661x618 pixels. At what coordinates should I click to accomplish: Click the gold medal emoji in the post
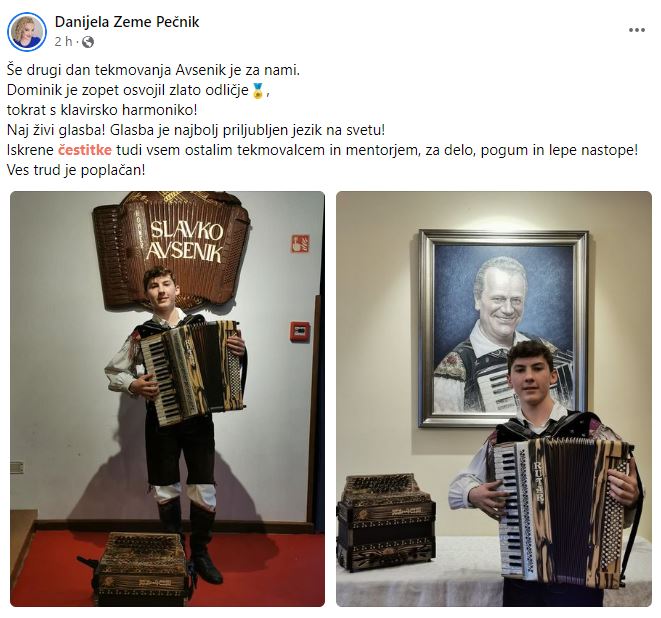pos(258,90)
